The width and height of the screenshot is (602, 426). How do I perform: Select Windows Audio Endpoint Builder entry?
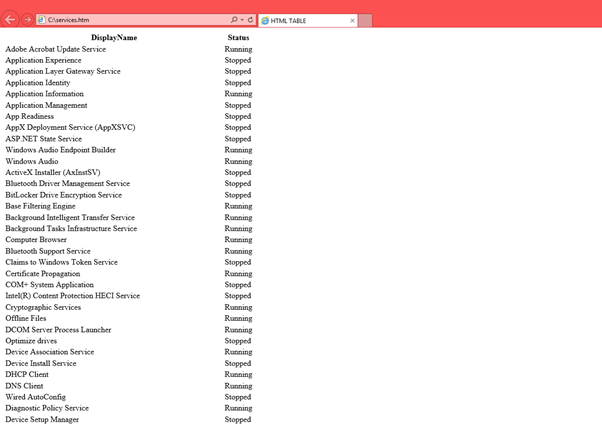coord(61,150)
